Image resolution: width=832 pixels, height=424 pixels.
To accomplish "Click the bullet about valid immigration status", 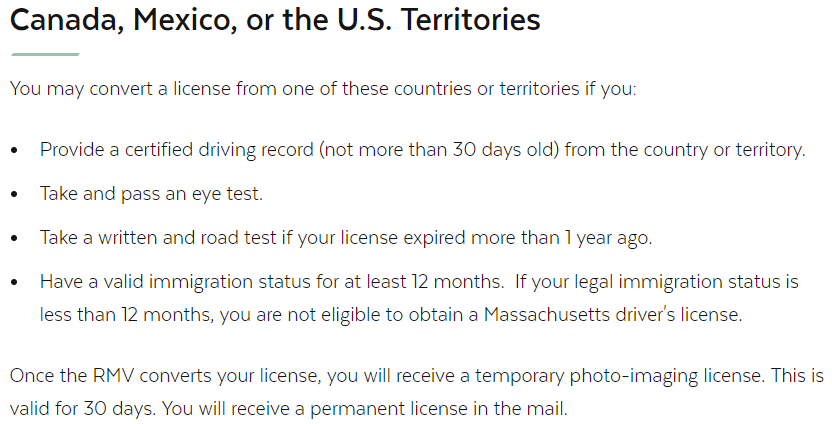I will click(419, 298).
